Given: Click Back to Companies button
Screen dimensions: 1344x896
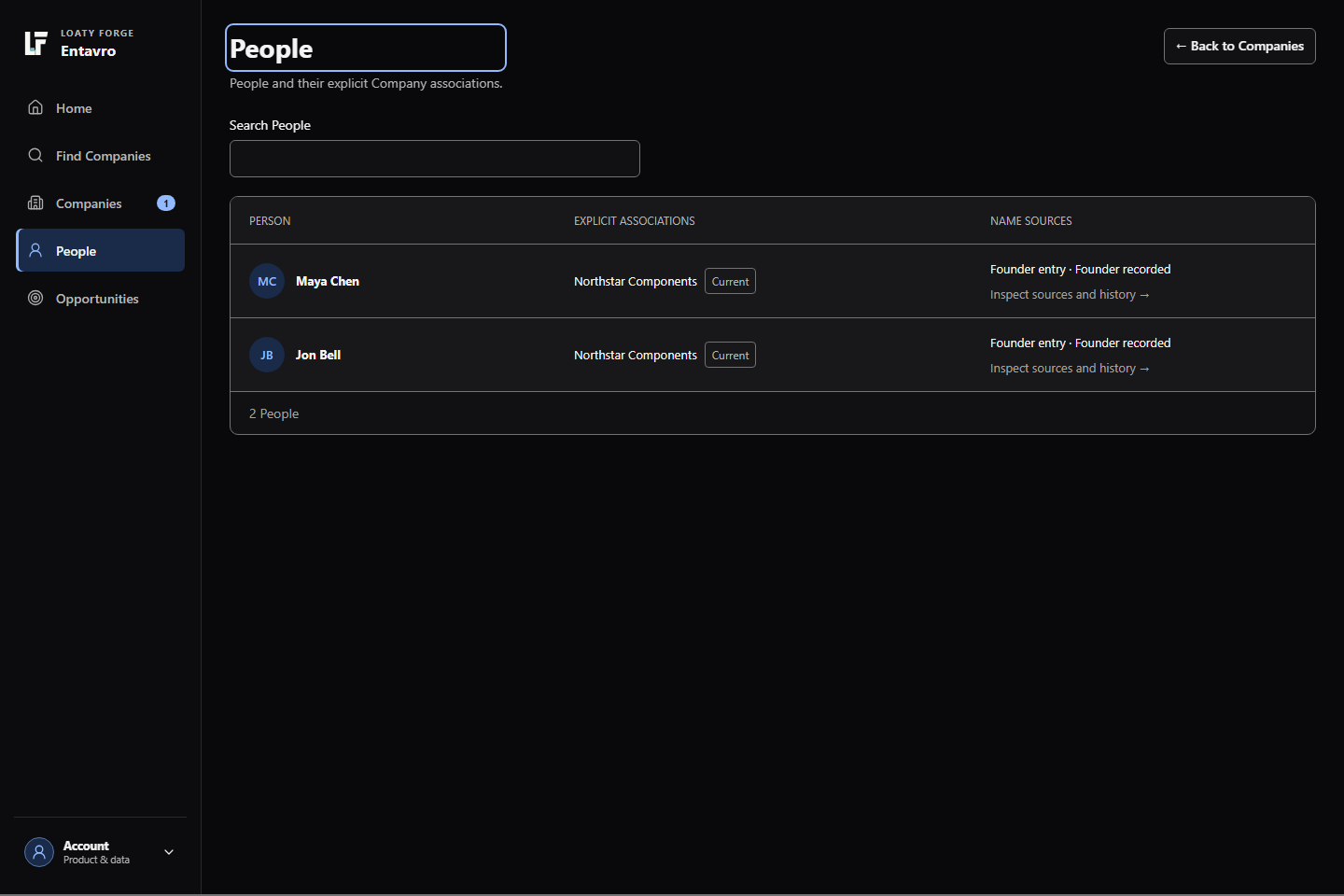Looking at the screenshot, I should (x=1239, y=46).
